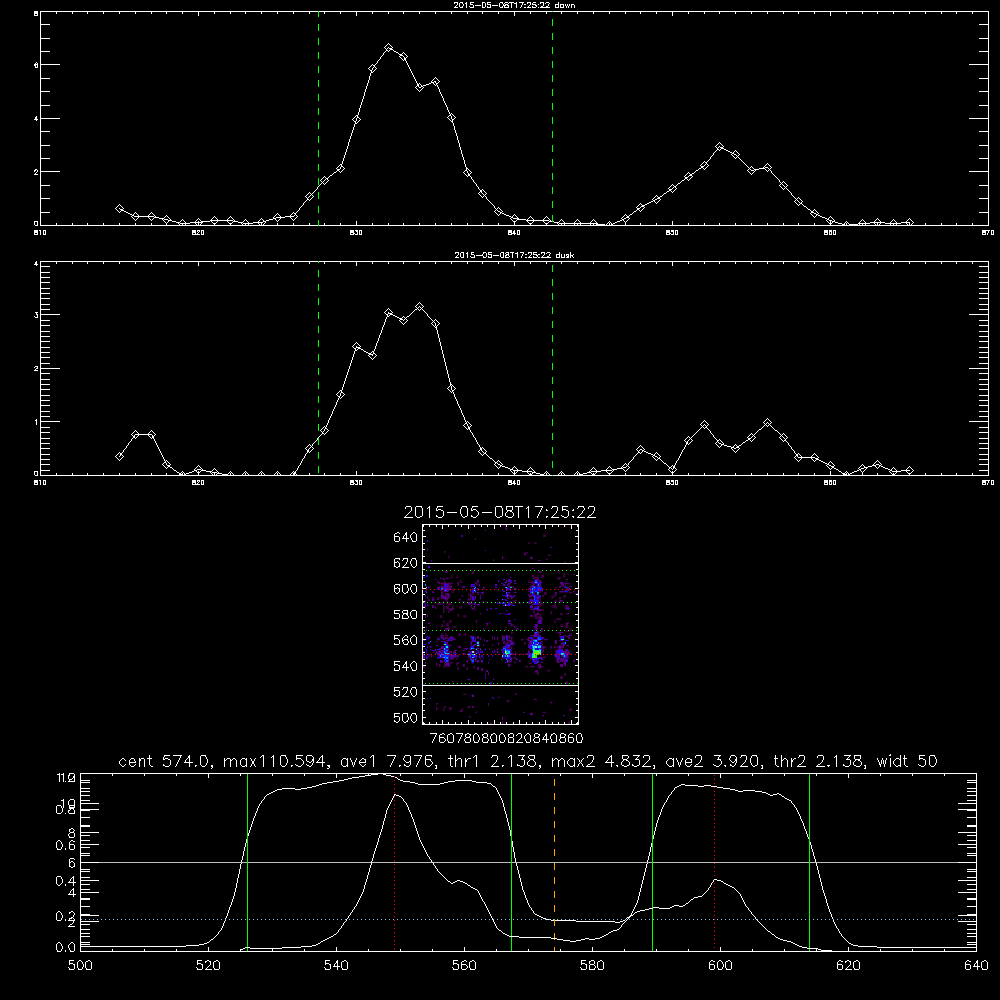
Task: Click the "760780800820840860" x-axis labels under image
Action: (x=507, y=739)
